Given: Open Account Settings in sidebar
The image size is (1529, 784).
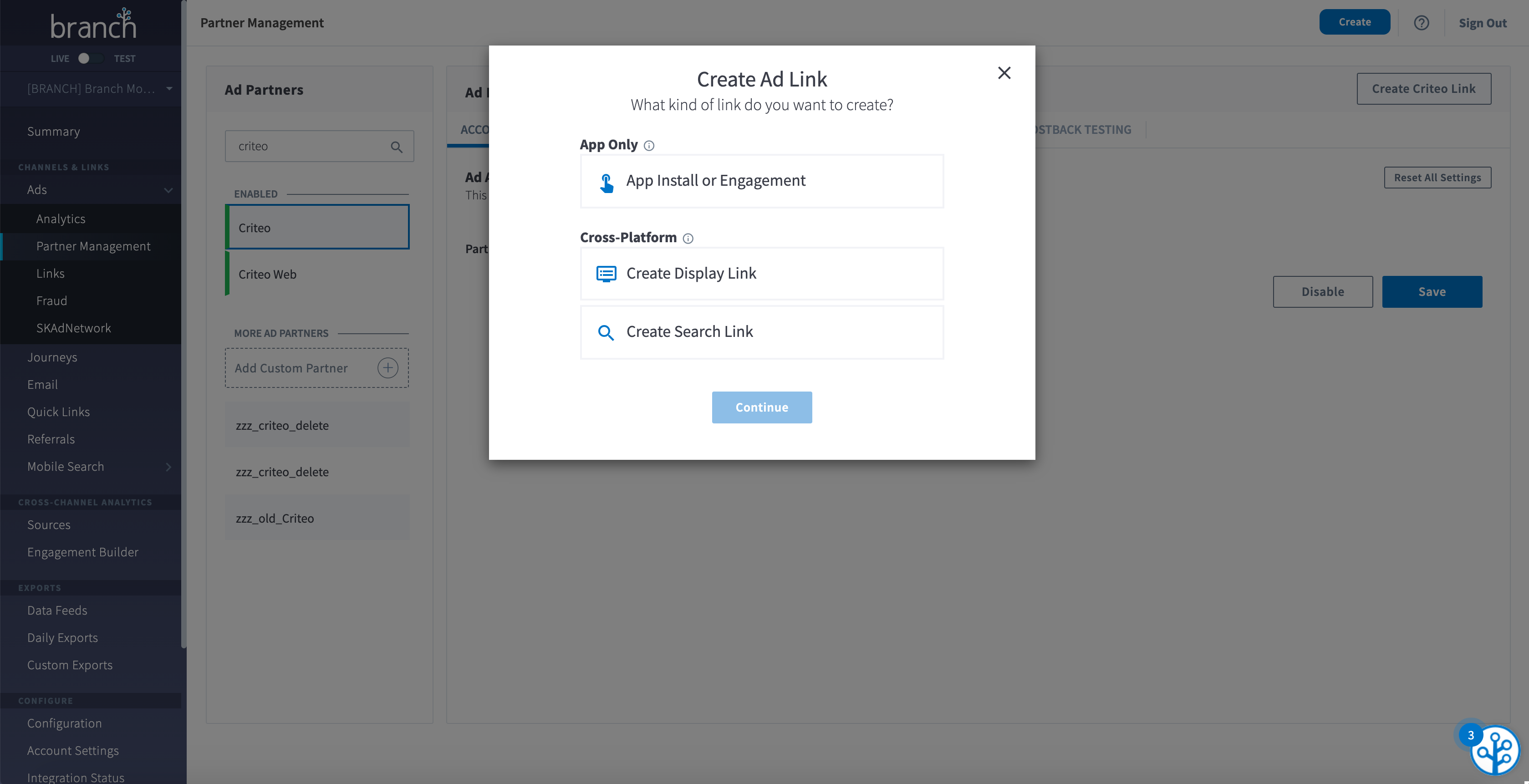Looking at the screenshot, I should coord(72,750).
